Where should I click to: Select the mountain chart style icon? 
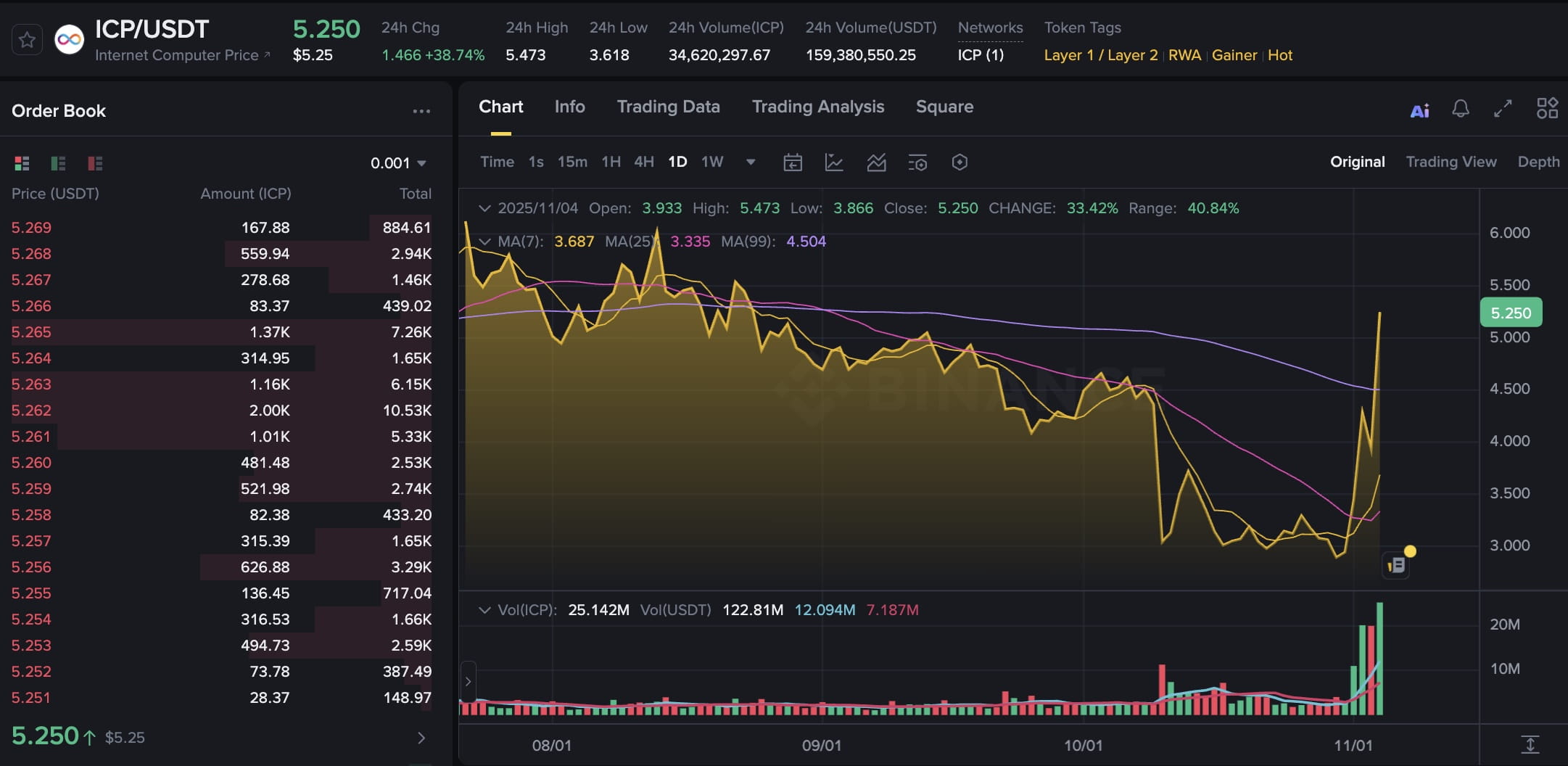[x=876, y=162]
